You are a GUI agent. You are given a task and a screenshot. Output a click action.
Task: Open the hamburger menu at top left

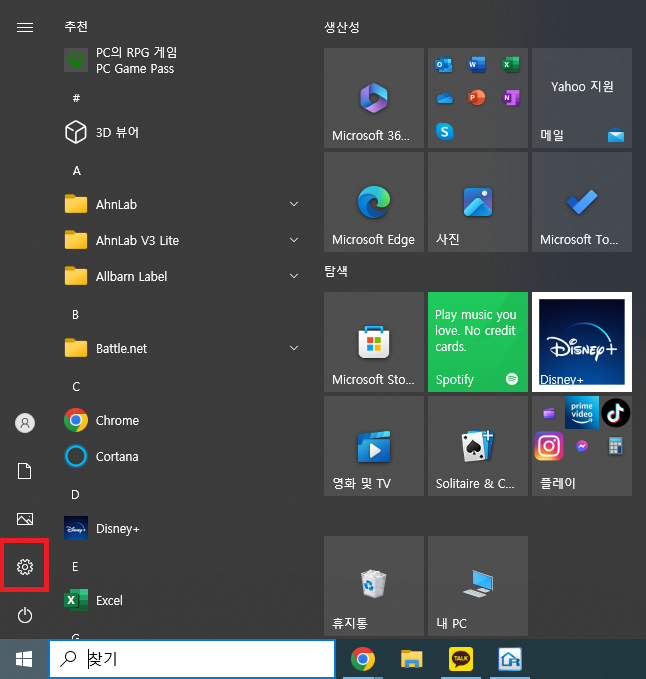[25, 28]
